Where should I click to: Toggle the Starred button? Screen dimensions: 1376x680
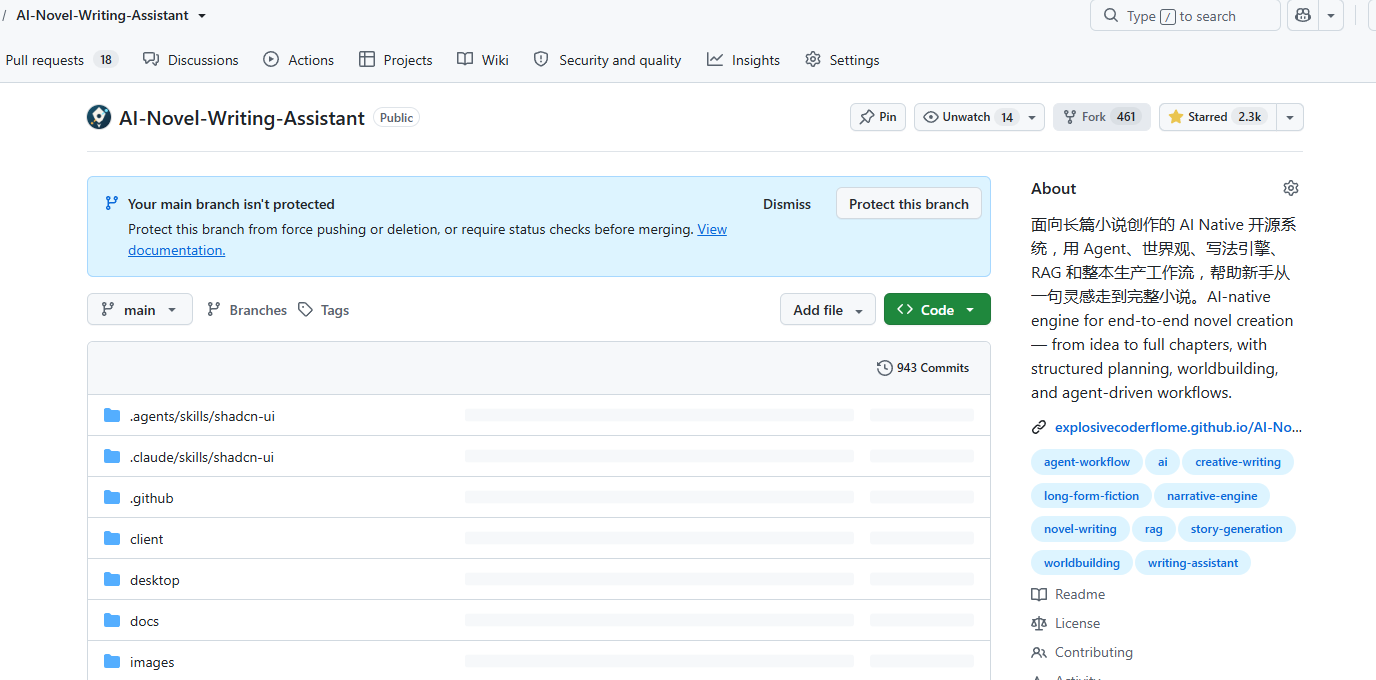(x=1217, y=117)
